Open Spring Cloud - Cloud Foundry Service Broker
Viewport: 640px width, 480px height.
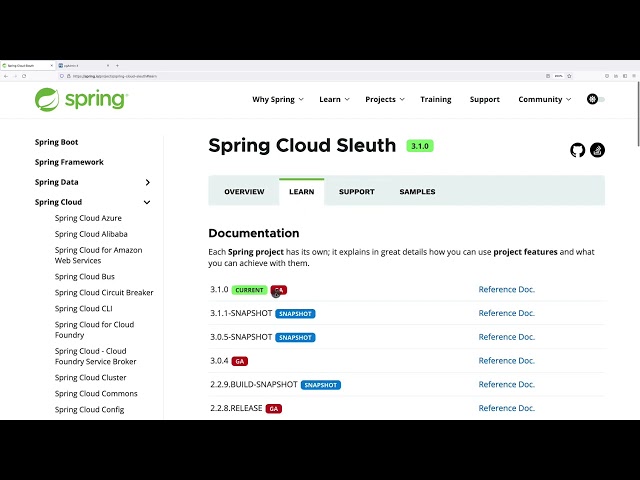96,356
